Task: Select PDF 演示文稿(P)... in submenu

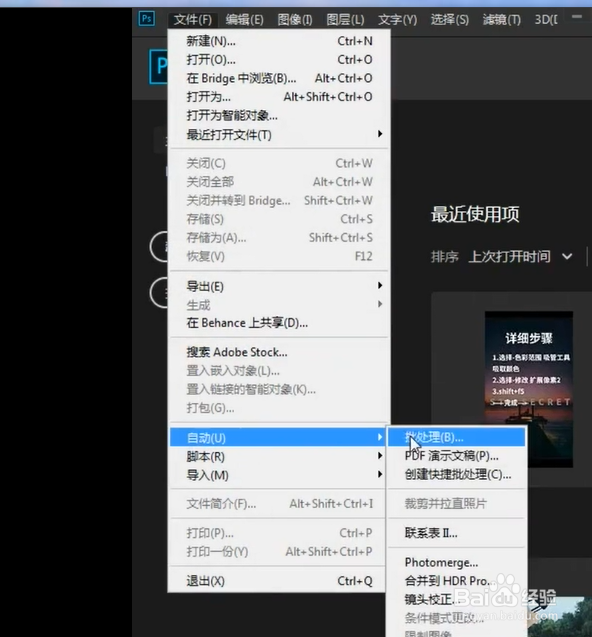Action: (457, 456)
